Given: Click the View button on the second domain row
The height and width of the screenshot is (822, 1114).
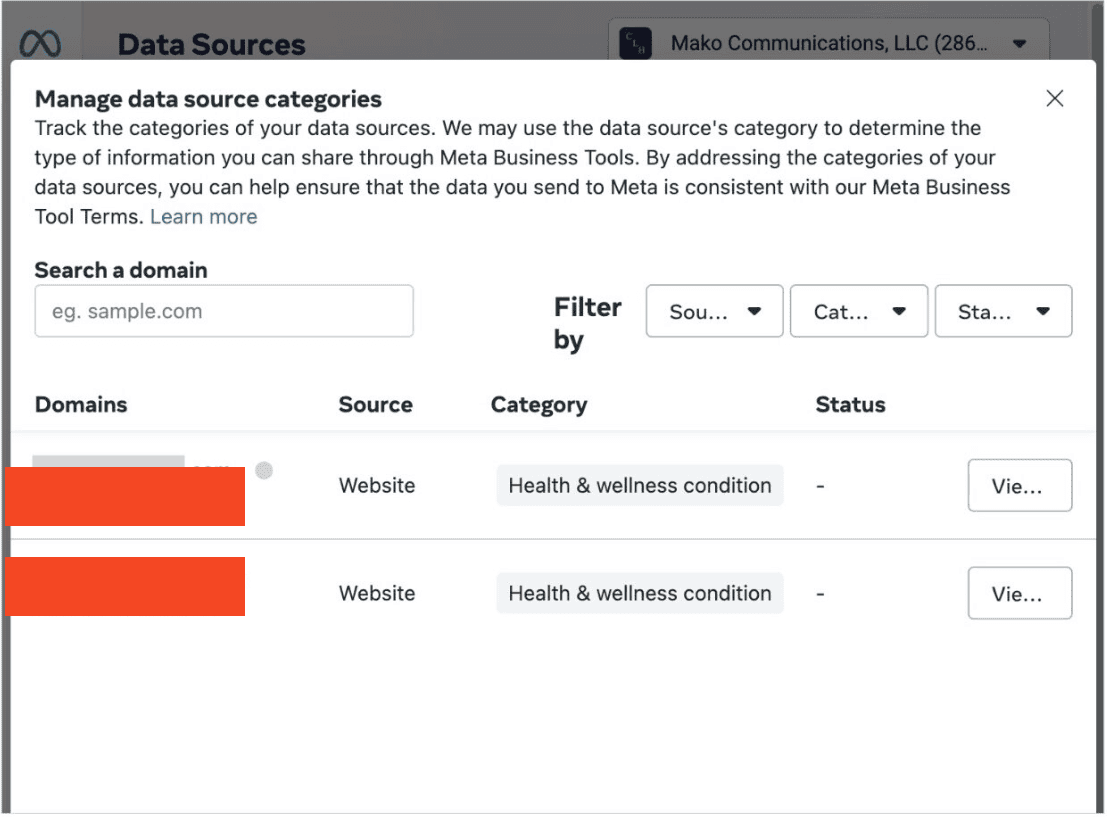Looking at the screenshot, I should pyautogui.click(x=1020, y=593).
